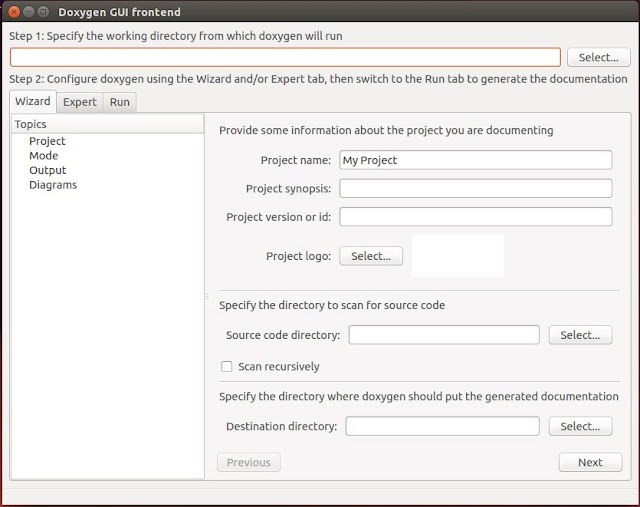Screen dimensions: 640x507
Task: Click the Source code directory field
Action: tap(444, 335)
